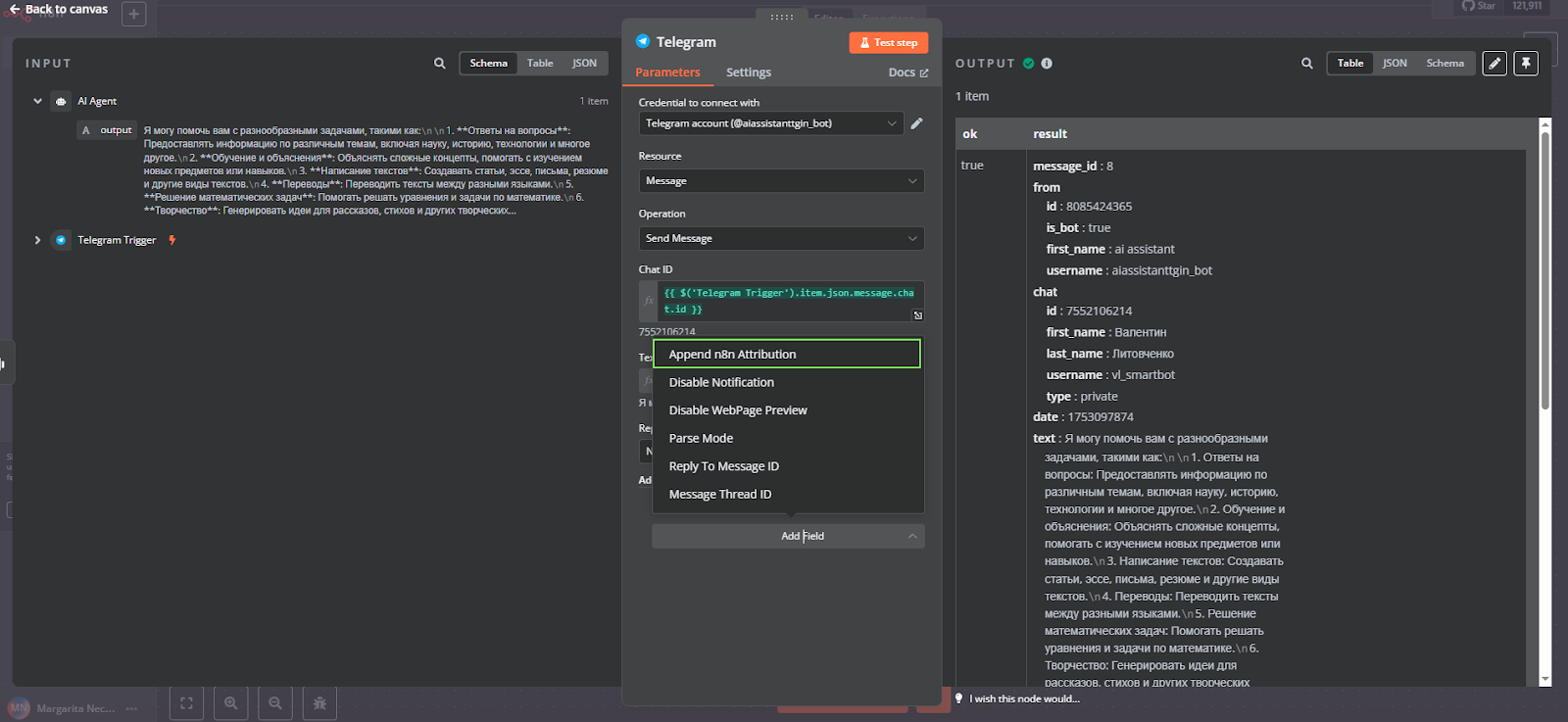Switch input view to JSON
Image resolution: width=1568 pixels, height=722 pixels.
(584, 63)
